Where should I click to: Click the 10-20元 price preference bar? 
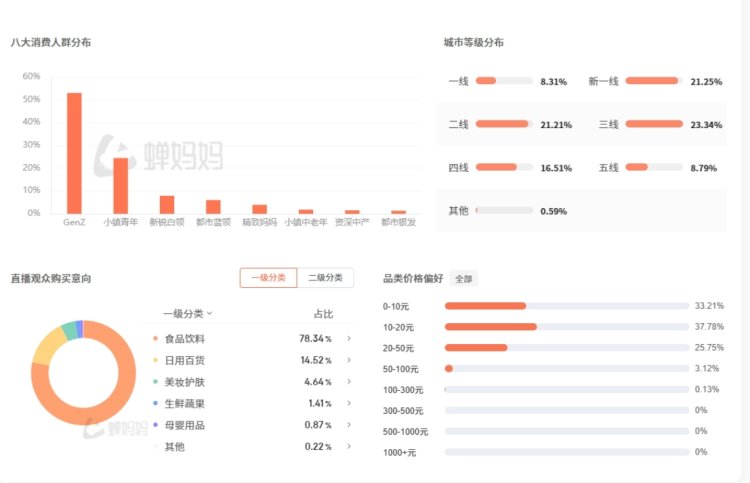(x=567, y=327)
